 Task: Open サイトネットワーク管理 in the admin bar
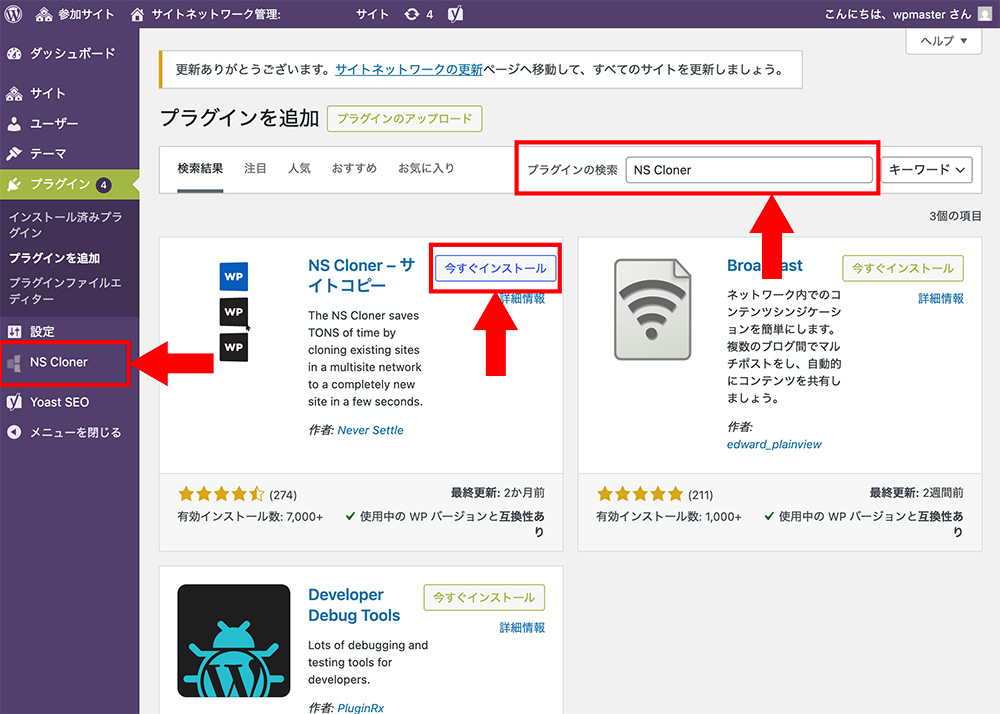205,14
